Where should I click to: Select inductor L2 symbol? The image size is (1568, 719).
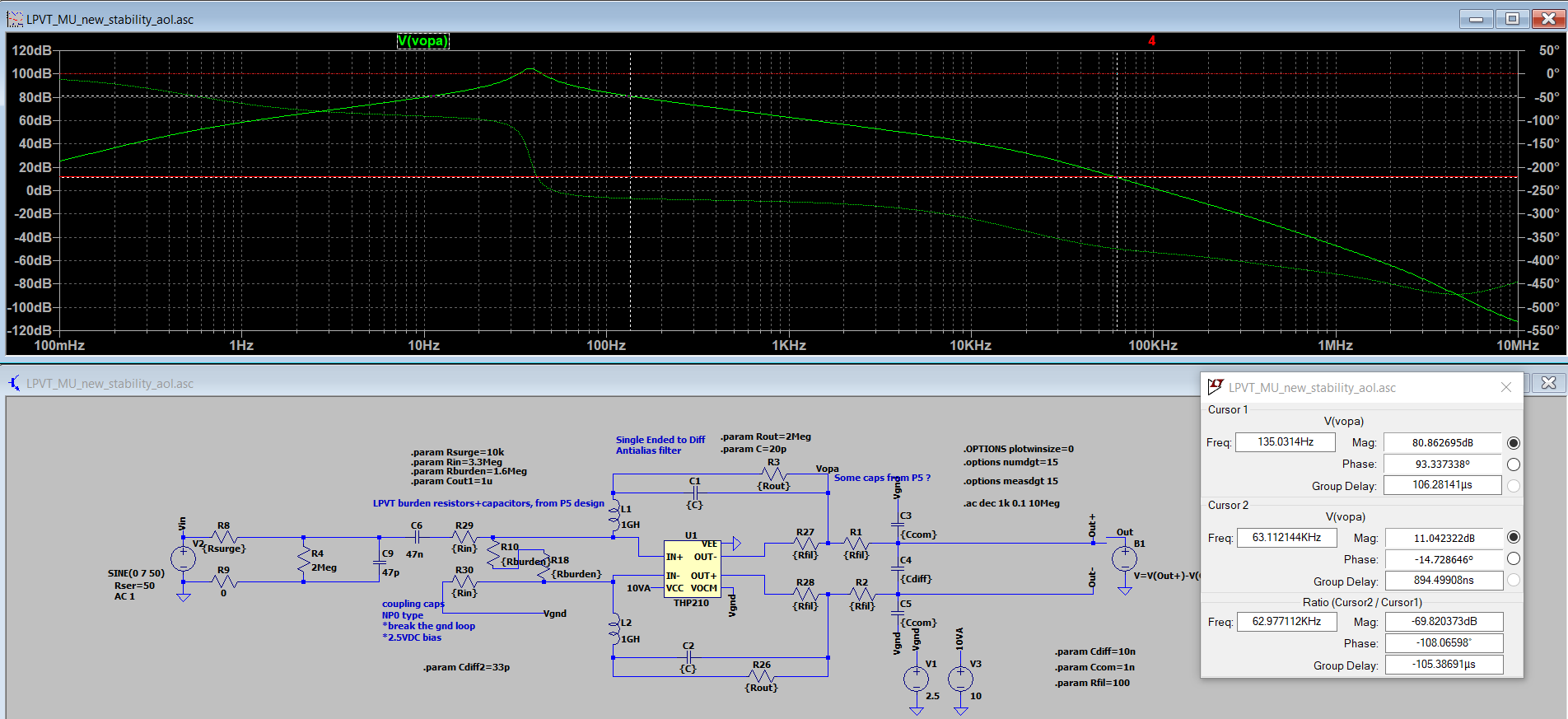(x=614, y=630)
